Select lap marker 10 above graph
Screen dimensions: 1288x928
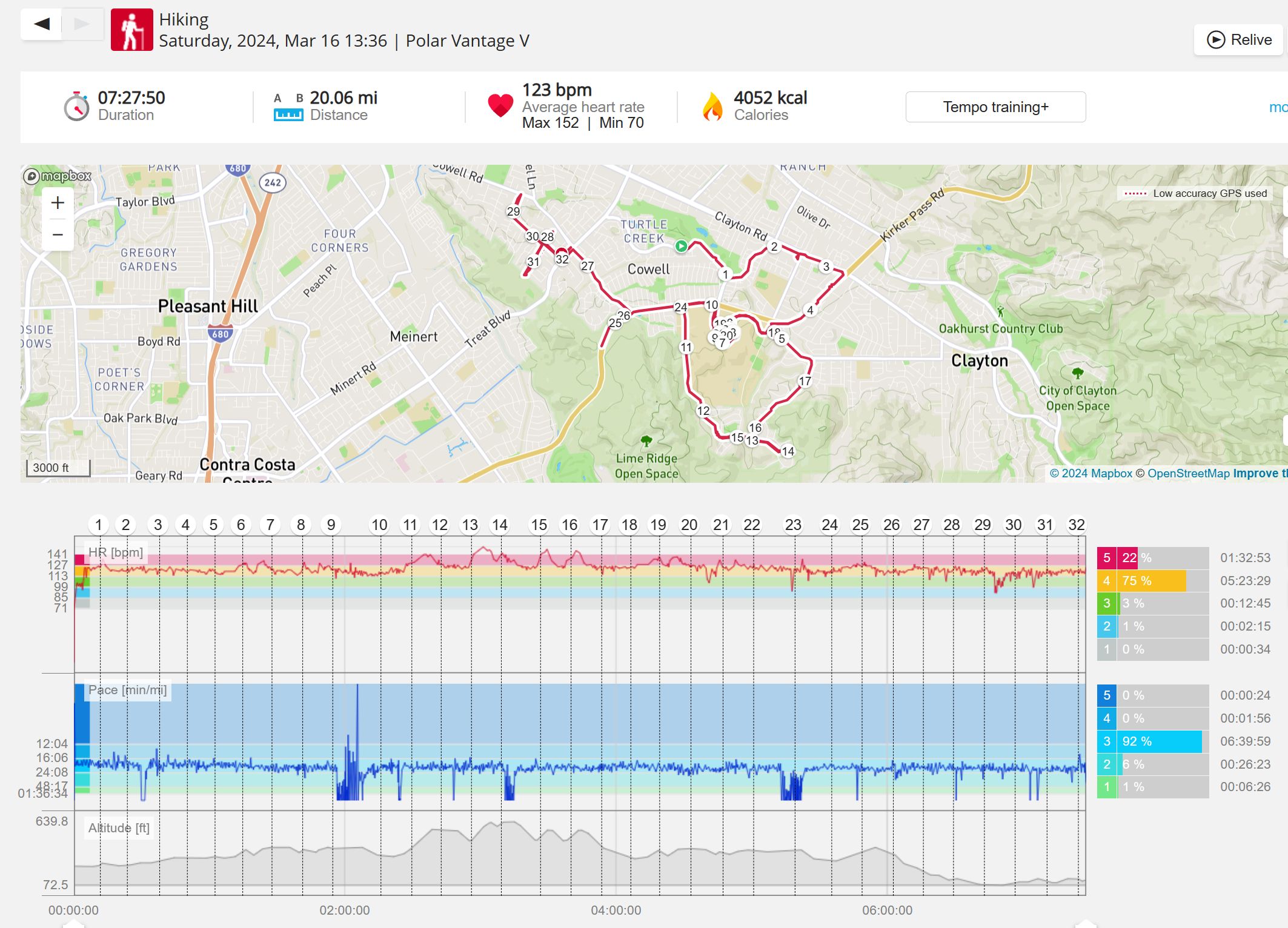coord(379,525)
